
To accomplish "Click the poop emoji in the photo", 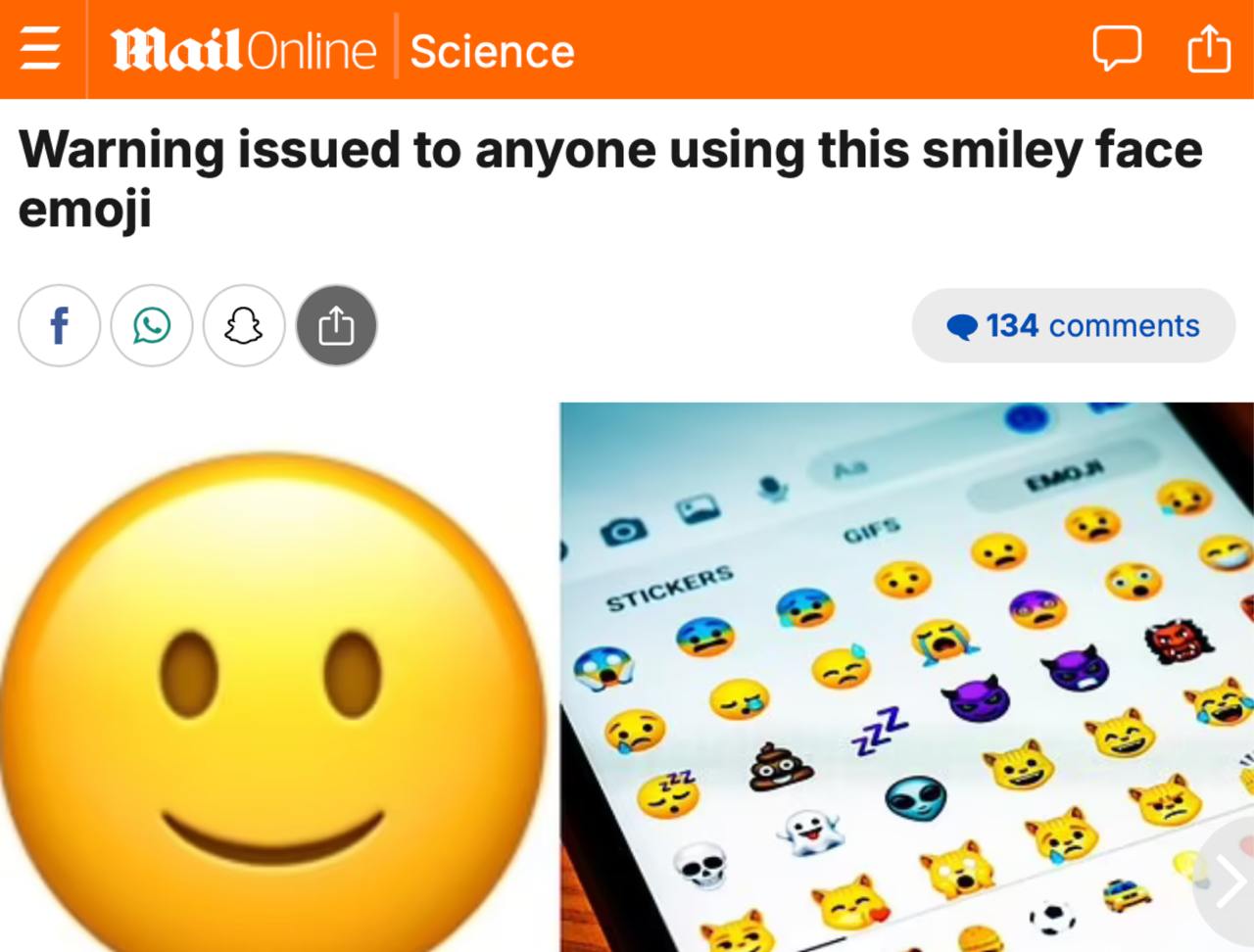I will [781, 767].
